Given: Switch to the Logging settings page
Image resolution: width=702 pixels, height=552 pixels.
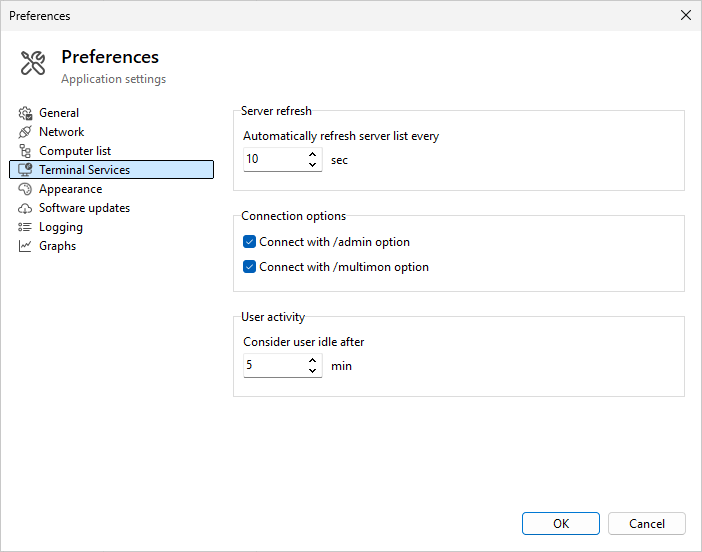Looking at the screenshot, I should (61, 227).
